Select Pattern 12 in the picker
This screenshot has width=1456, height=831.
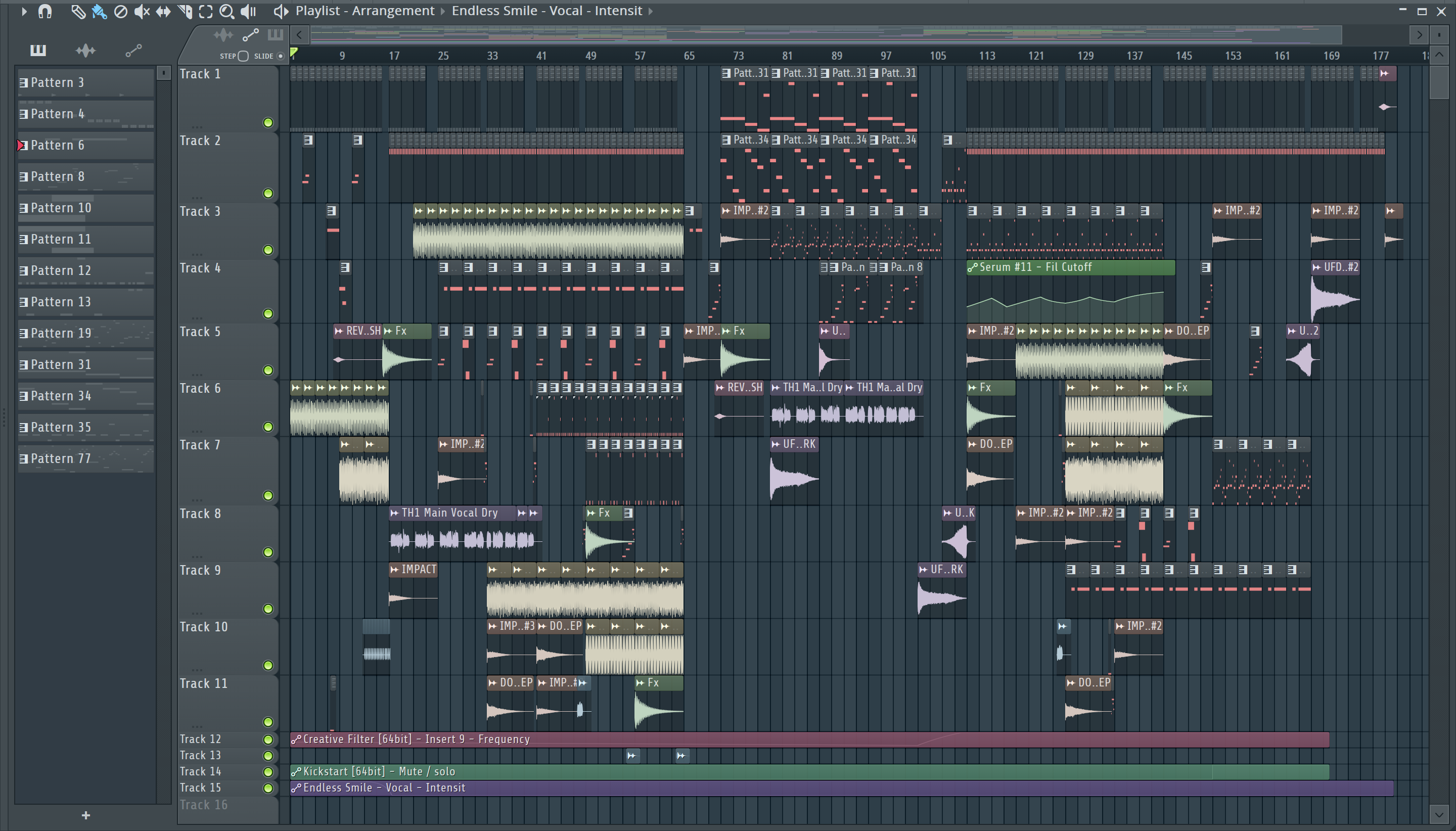pyautogui.click(x=85, y=270)
